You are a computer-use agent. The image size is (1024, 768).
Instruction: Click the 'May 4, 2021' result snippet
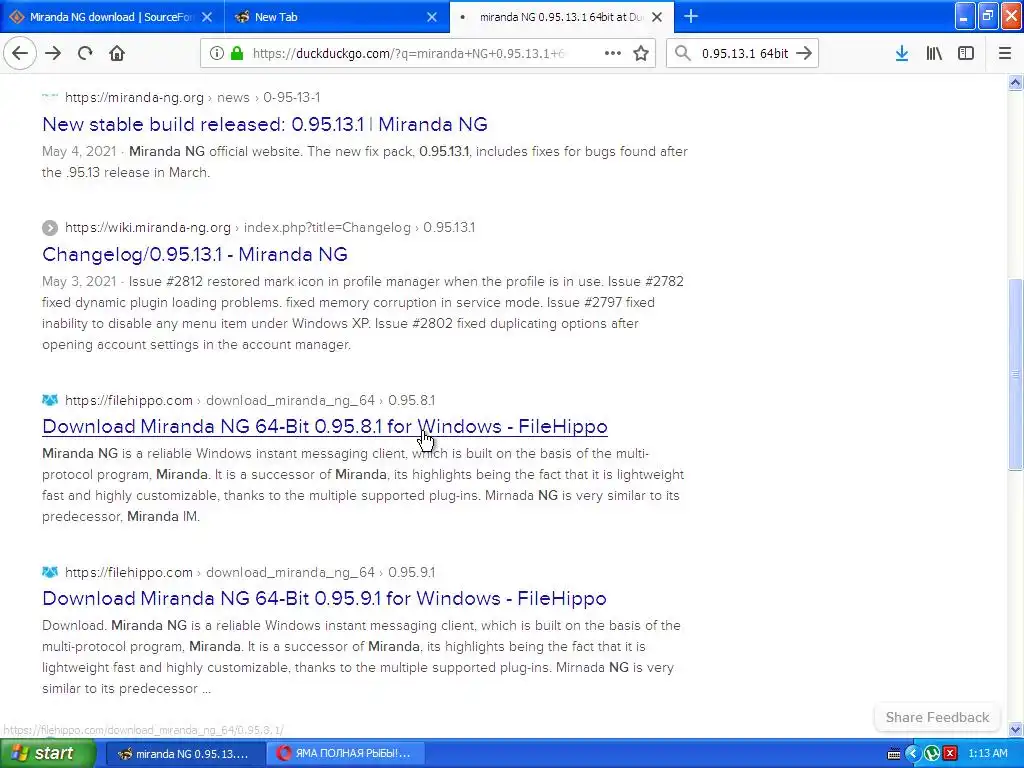(364, 162)
